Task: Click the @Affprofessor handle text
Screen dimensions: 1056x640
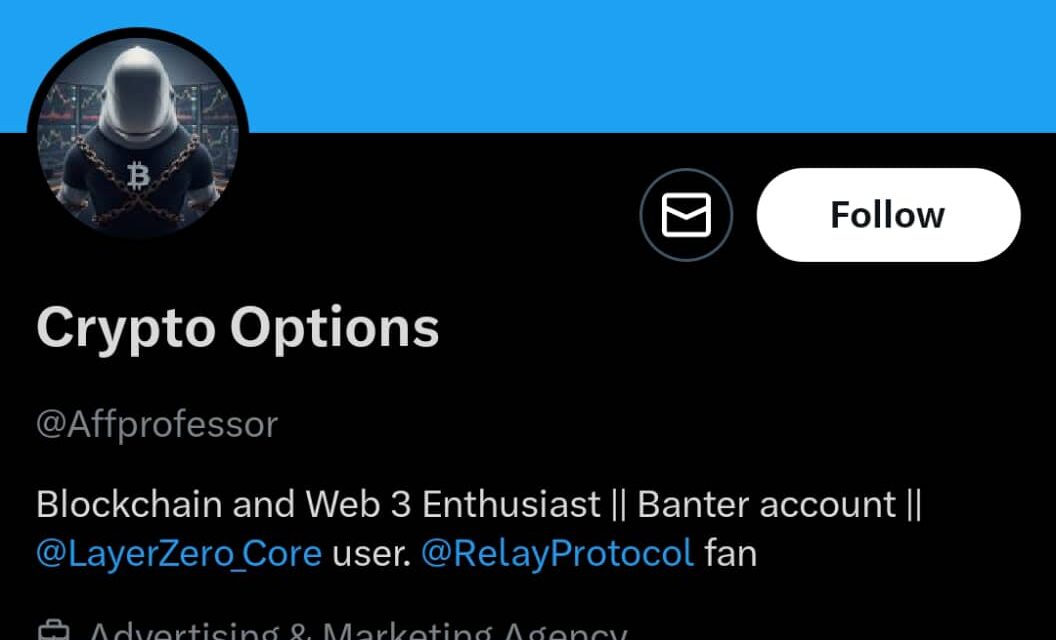Action: coord(157,425)
